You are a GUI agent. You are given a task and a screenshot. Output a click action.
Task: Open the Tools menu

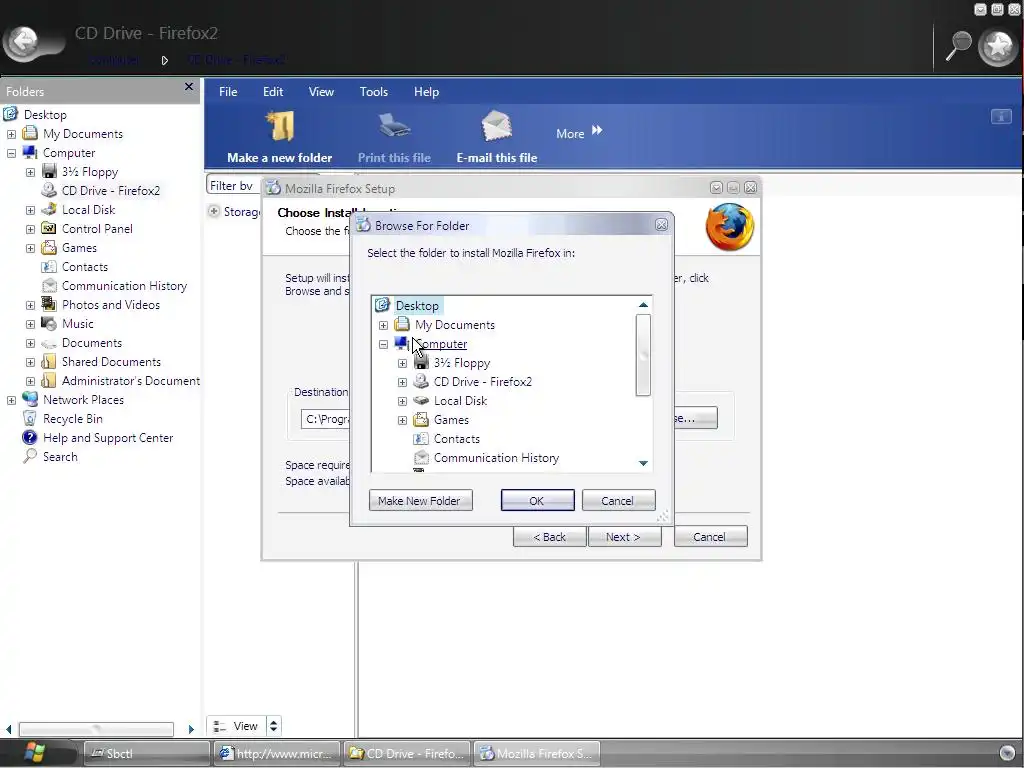pos(374,92)
